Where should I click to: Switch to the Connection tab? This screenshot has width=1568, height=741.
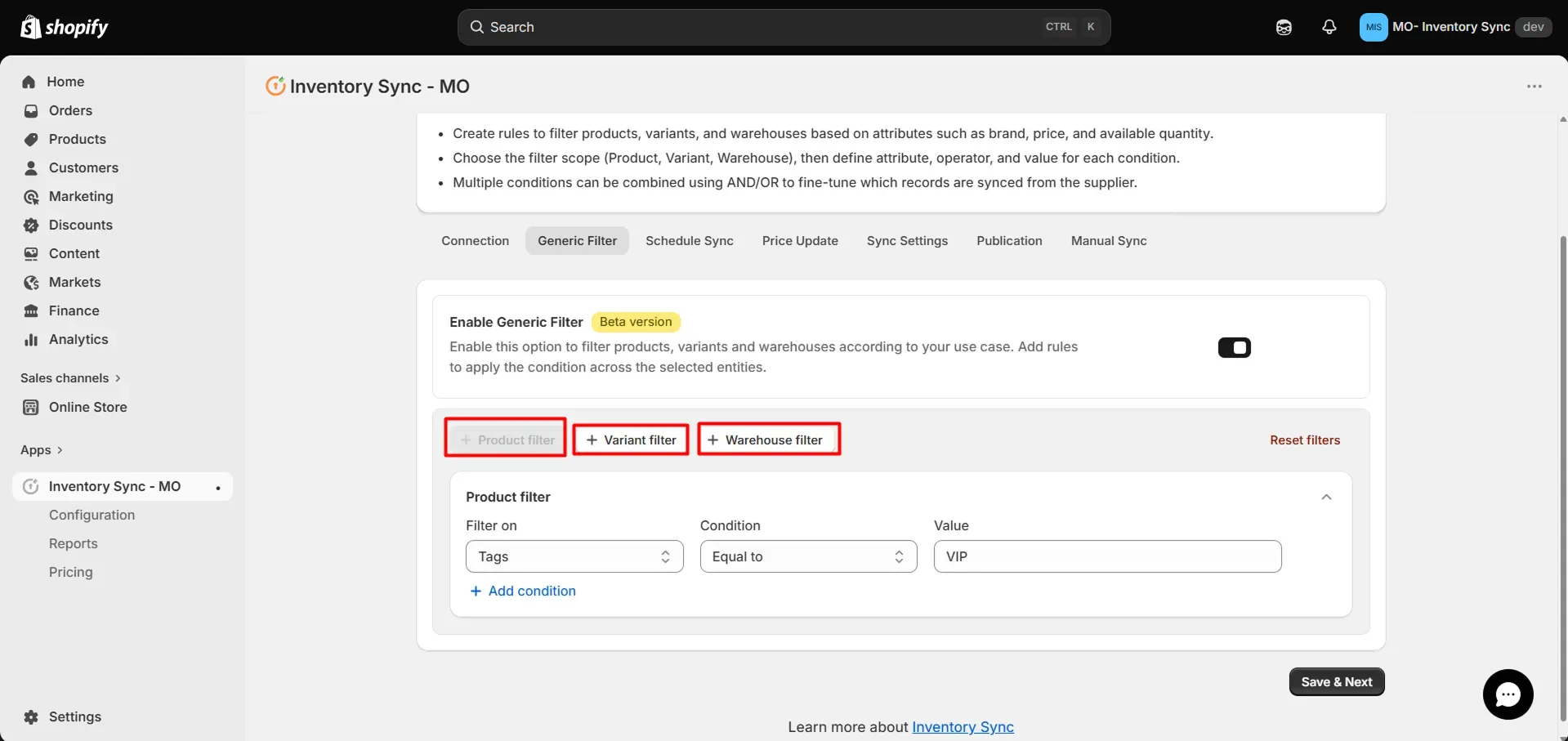(475, 240)
